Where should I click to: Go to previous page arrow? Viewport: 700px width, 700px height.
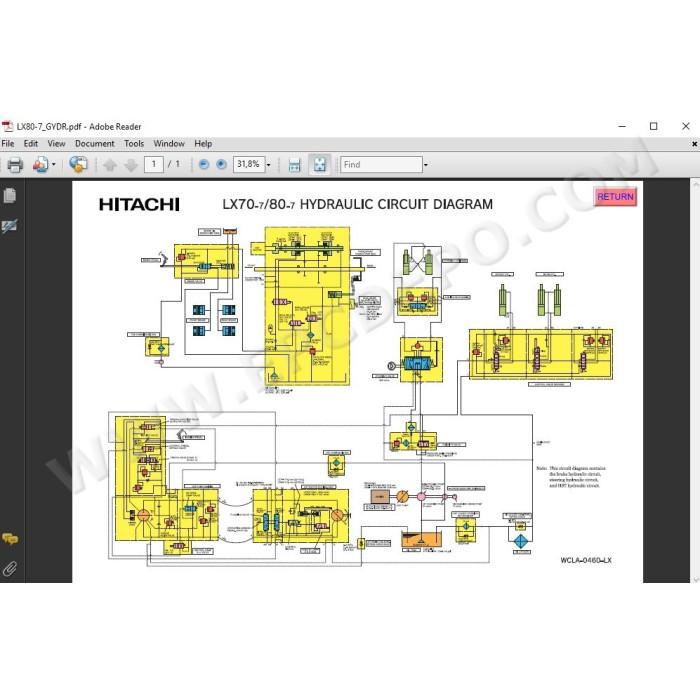[x=110, y=165]
